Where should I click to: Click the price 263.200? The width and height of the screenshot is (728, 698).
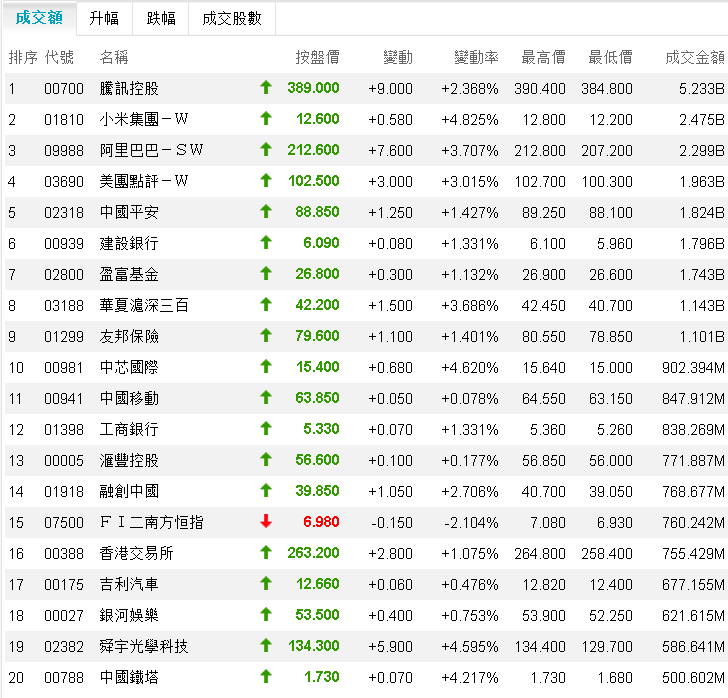(313, 553)
